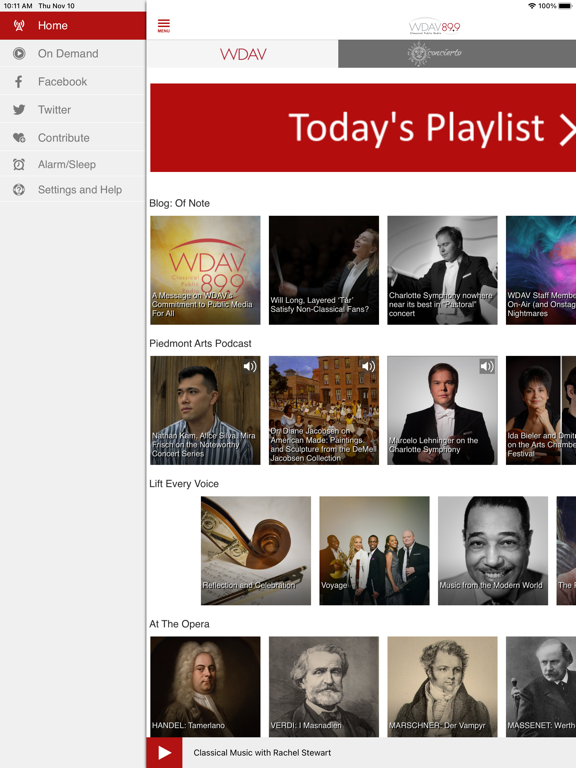Open MASSENET: Werther opera
Image resolution: width=576 pixels, height=768 pixels.
pyautogui.click(x=541, y=687)
